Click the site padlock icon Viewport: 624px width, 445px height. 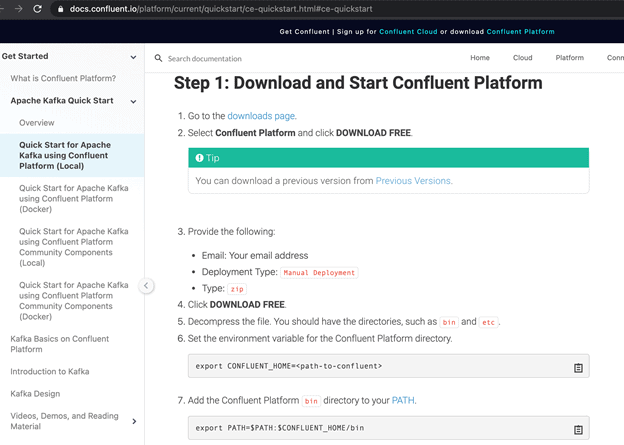click(x=60, y=9)
